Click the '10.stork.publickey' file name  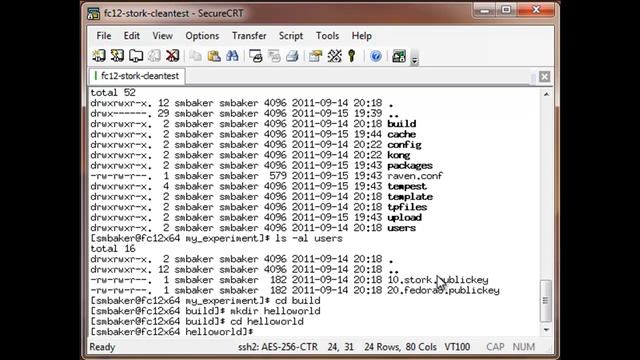(x=438, y=280)
